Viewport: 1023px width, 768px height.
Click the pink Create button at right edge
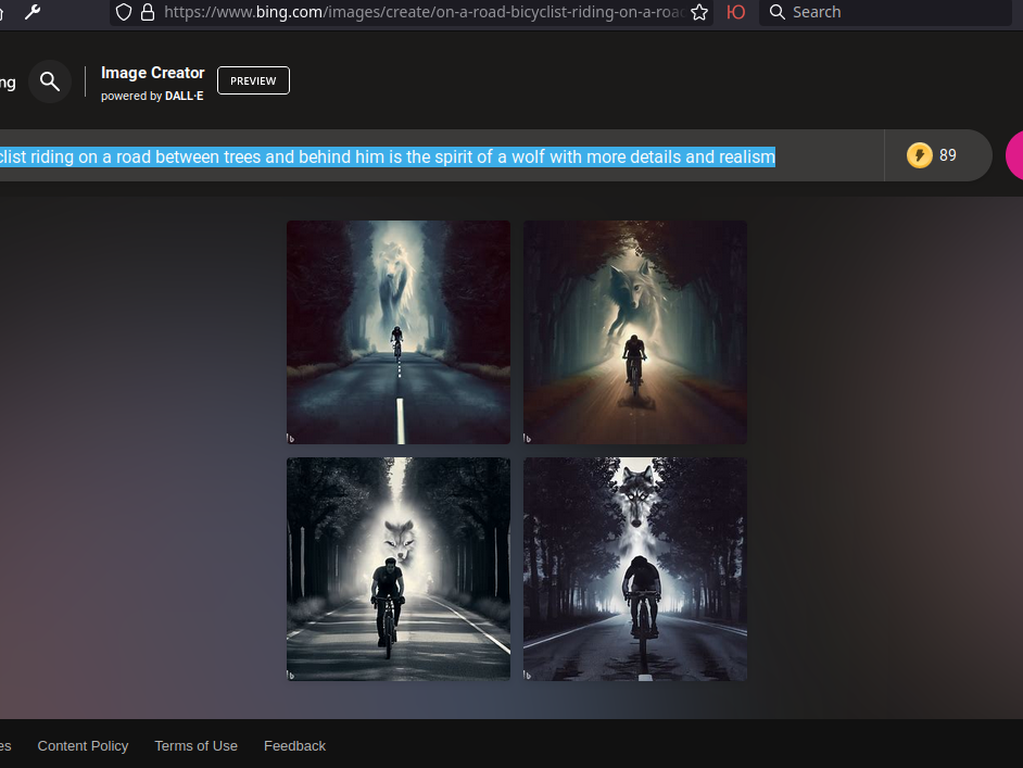pos(1014,155)
